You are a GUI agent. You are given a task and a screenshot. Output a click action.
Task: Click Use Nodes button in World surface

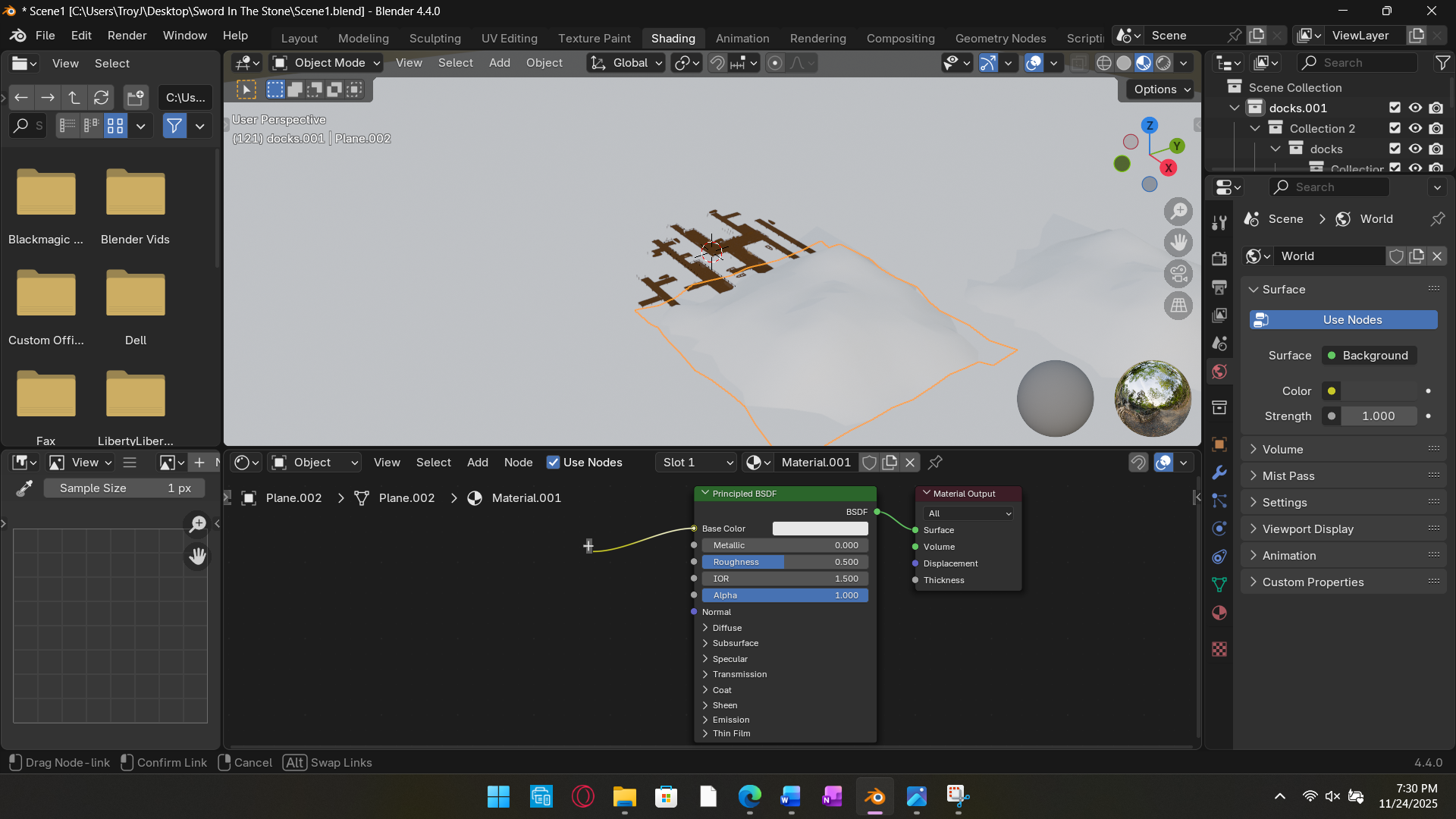[x=1344, y=320]
